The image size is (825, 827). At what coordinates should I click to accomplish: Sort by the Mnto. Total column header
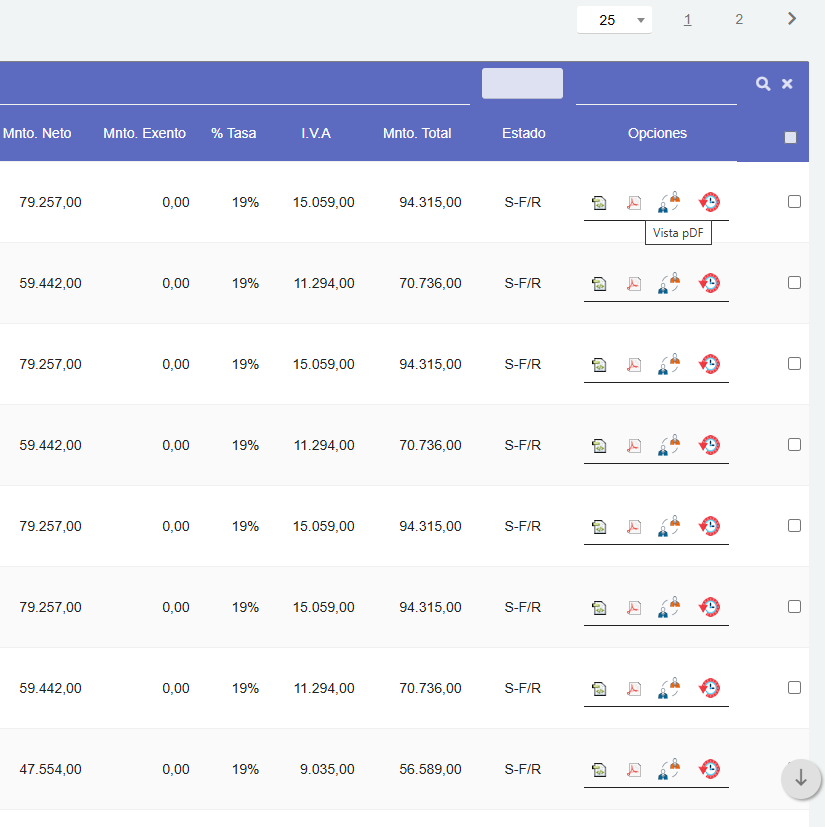pyautogui.click(x=417, y=133)
